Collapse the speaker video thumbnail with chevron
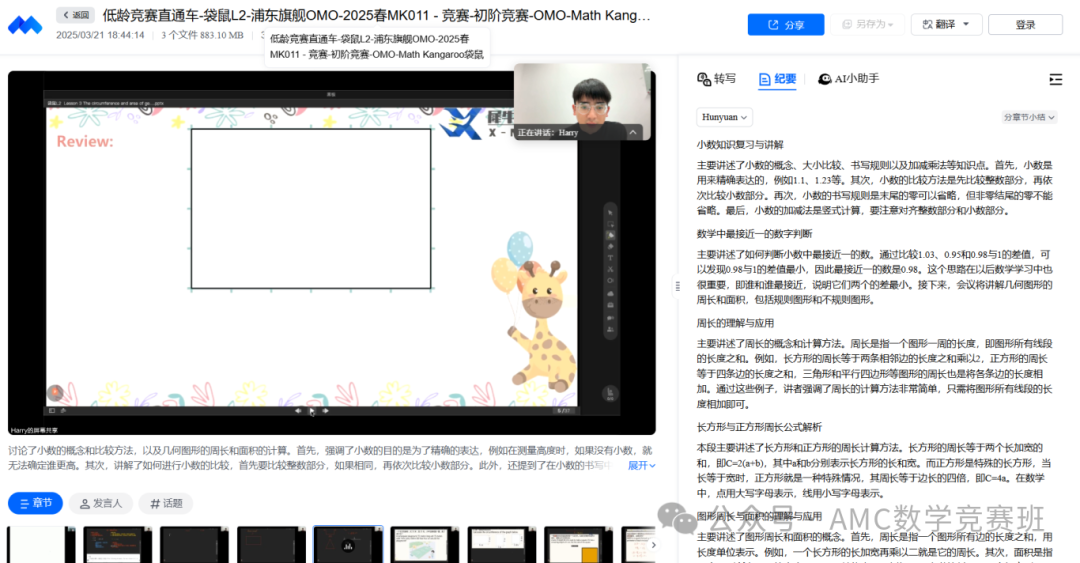The width and height of the screenshot is (1080, 563). [x=632, y=131]
